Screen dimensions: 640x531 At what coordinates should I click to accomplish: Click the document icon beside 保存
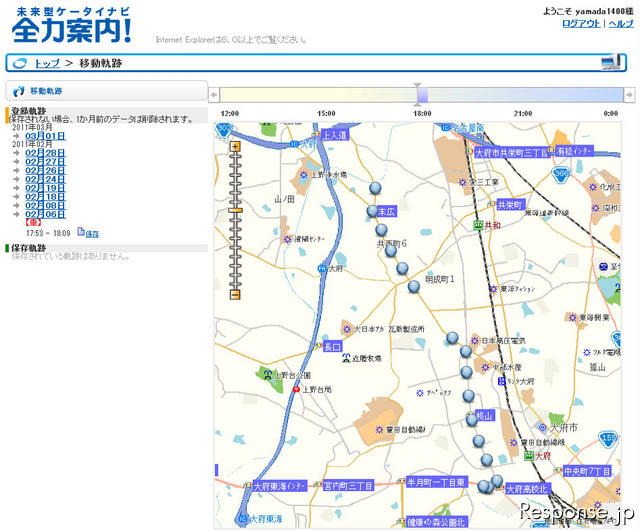[x=81, y=232]
